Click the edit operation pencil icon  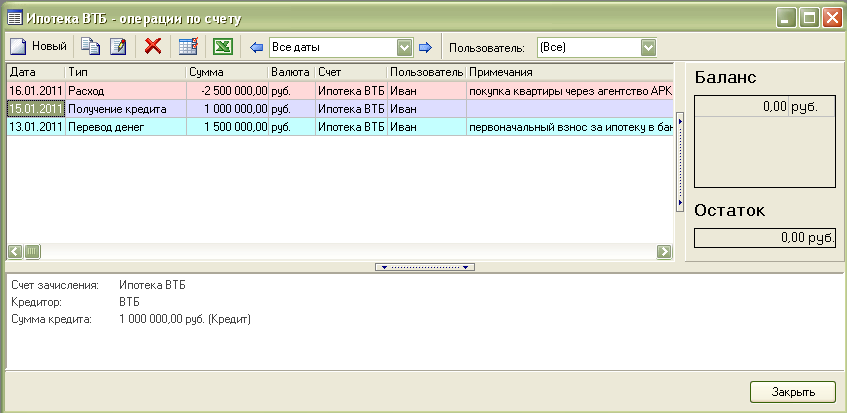pos(118,47)
